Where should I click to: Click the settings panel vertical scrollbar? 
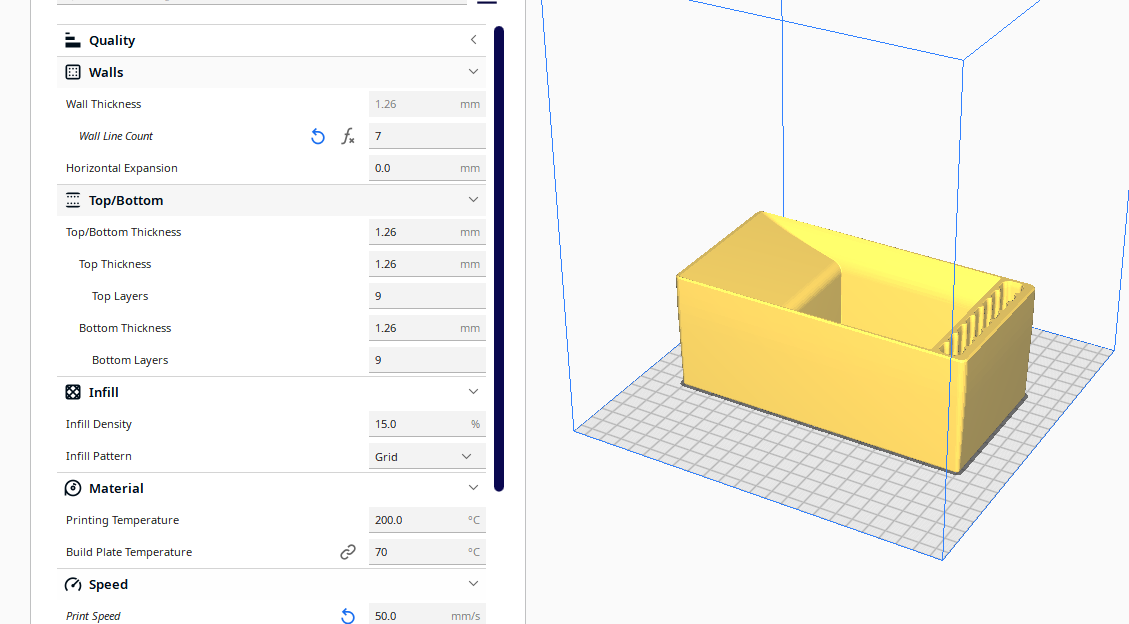(499, 259)
